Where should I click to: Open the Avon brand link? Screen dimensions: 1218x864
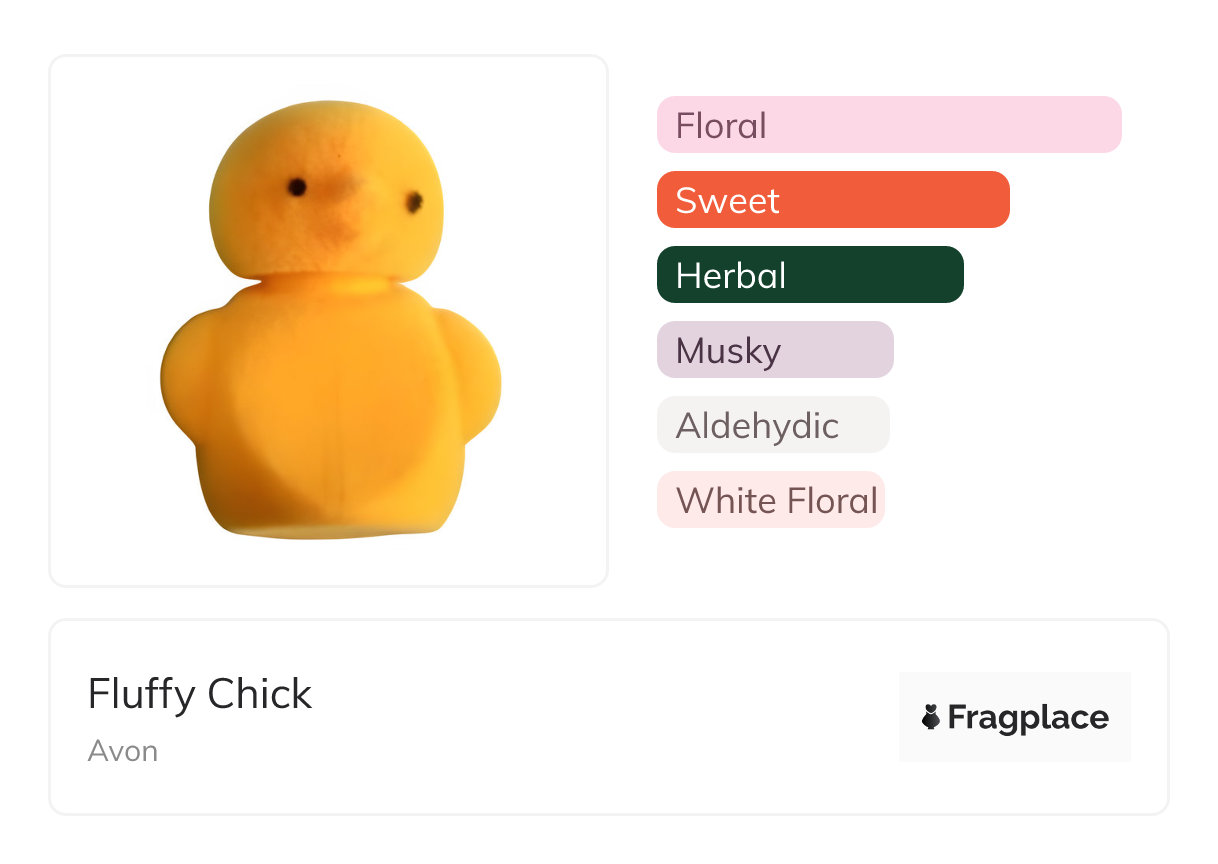click(x=123, y=751)
